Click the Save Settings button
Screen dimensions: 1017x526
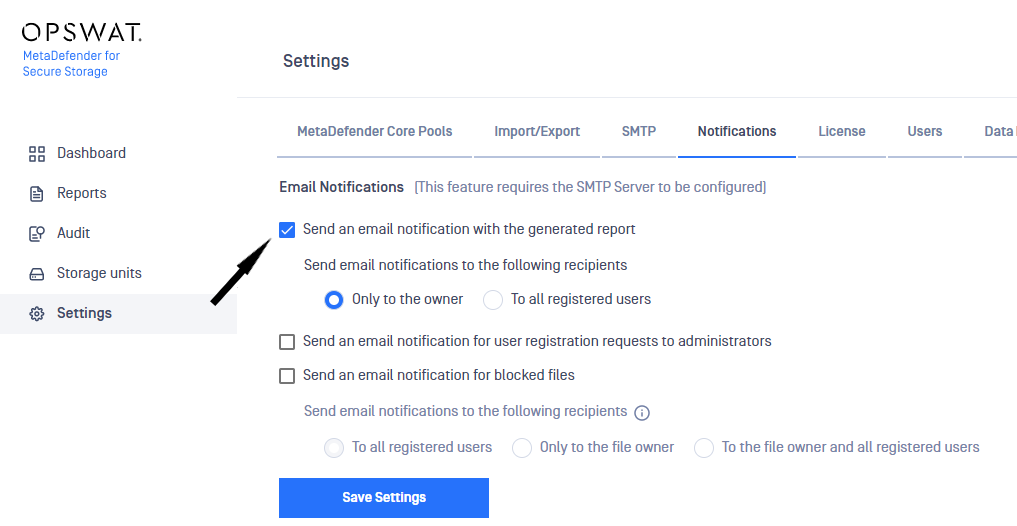tap(384, 497)
